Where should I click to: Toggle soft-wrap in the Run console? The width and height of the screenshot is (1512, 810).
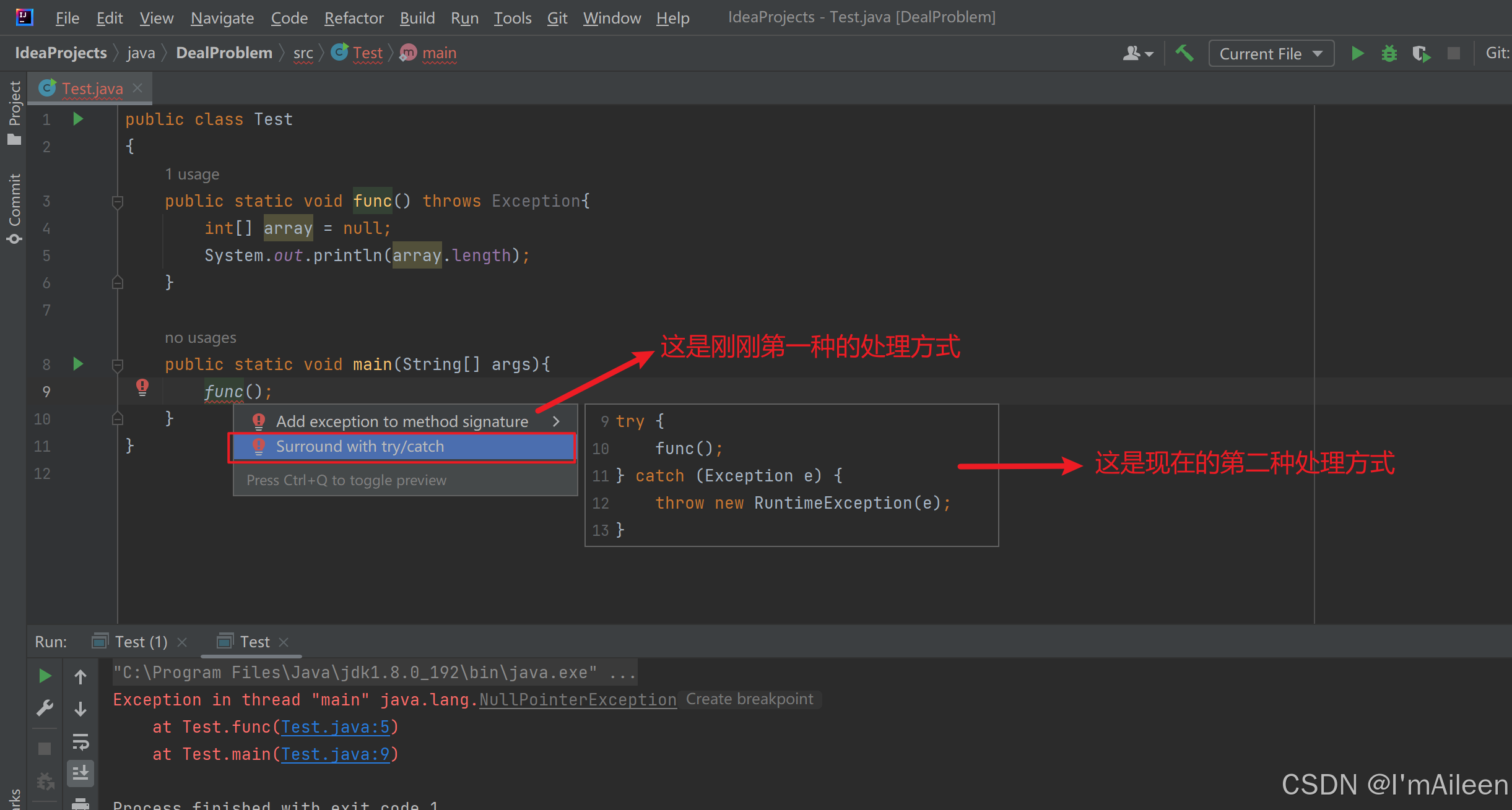(x=80, y=741)
